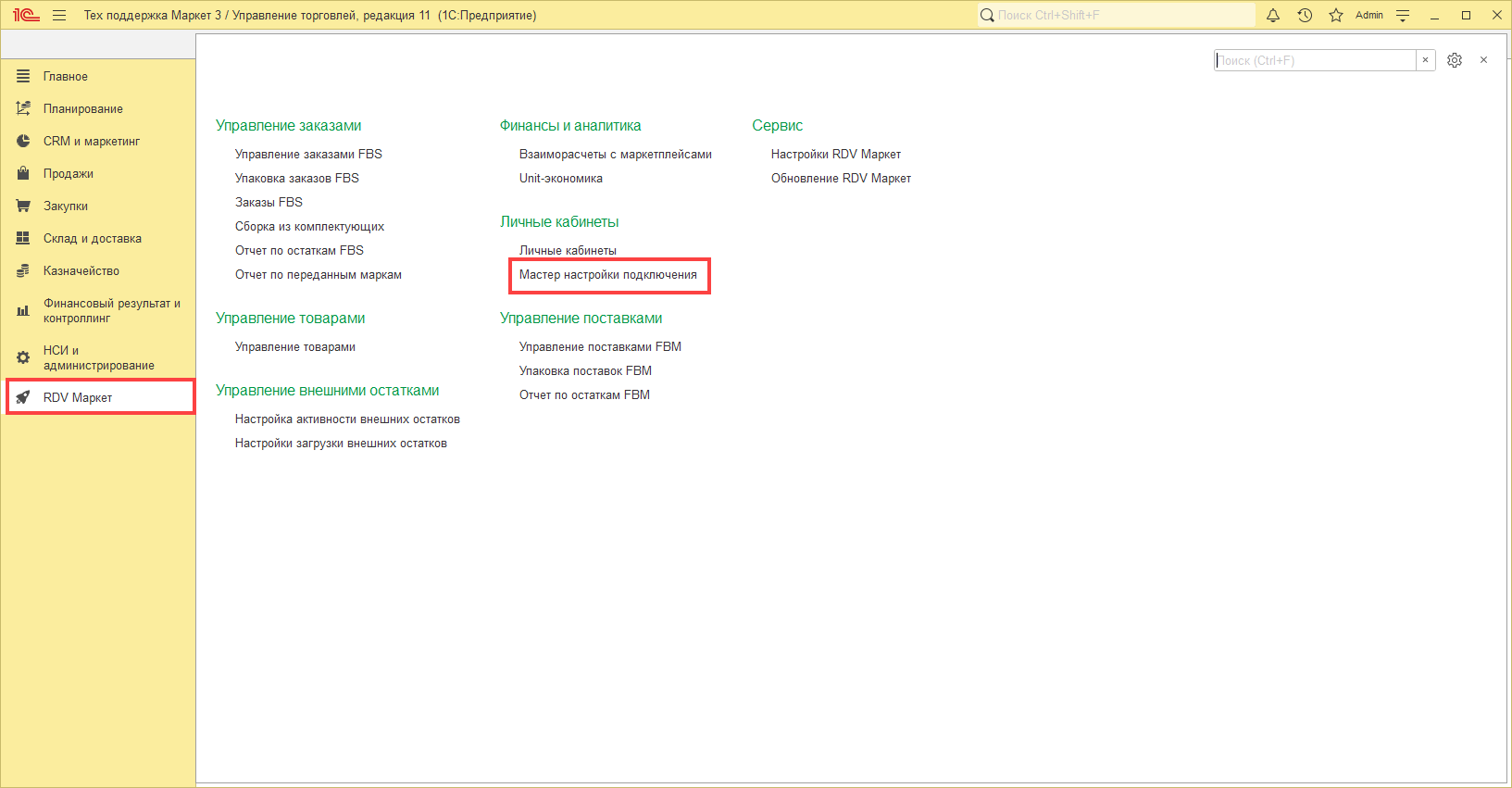
Task: Click the Финансовый результат chart icon
Action: (x=23, y=310)
